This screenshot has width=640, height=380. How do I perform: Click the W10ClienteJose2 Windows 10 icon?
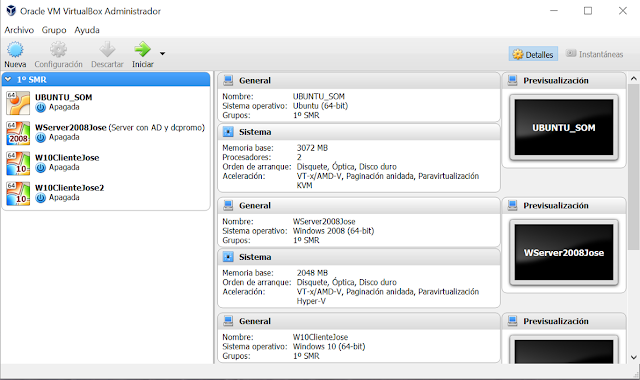[x=18, y=193]
